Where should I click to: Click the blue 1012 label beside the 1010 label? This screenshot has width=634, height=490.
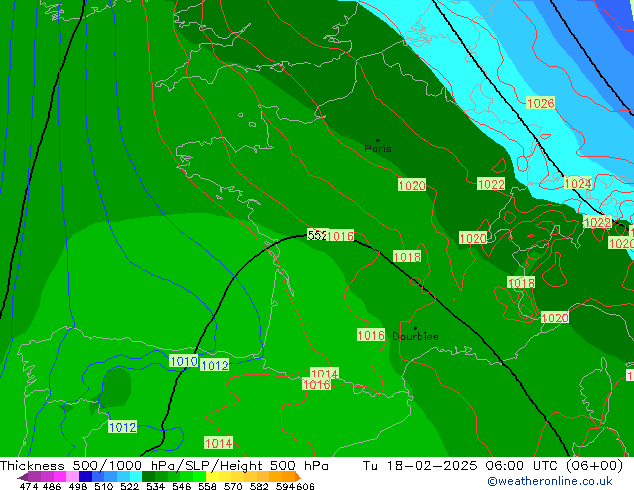(215, 365)
